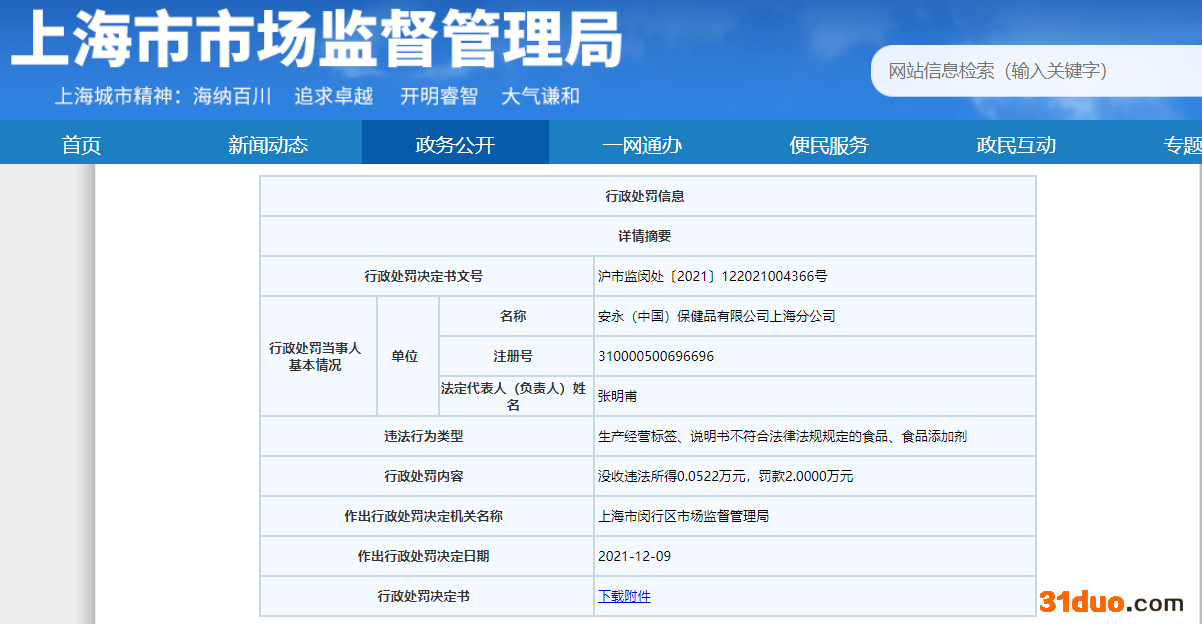
Task: Click the registration number 310000500696696
Action: pyautogui.click(x=656, y=356)
